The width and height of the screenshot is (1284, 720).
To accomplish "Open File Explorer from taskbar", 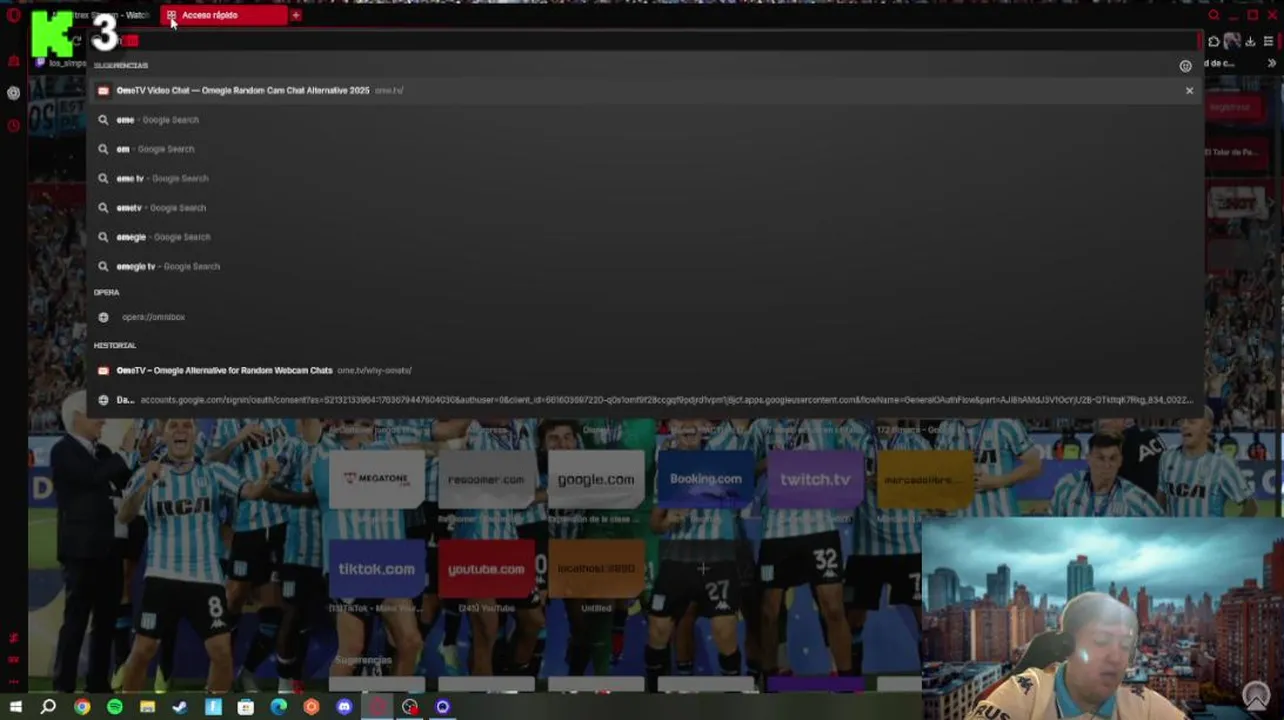I will [147, 707].
